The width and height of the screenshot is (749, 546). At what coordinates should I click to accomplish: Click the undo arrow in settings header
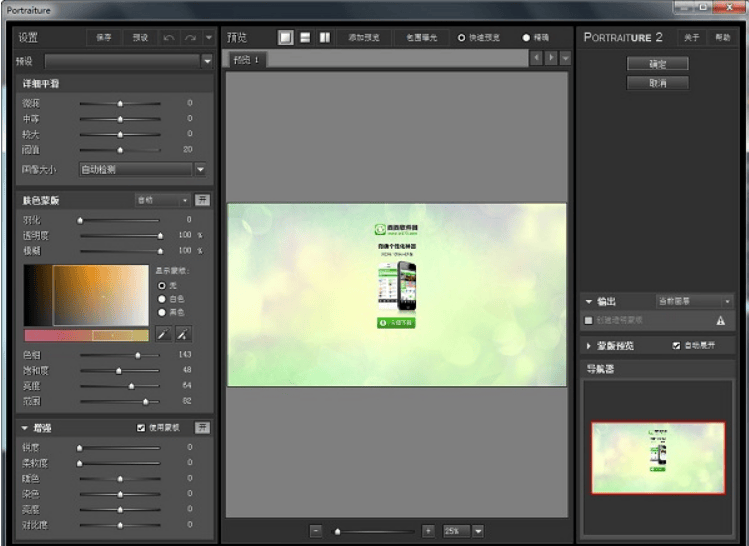click(x=169, y=37)
